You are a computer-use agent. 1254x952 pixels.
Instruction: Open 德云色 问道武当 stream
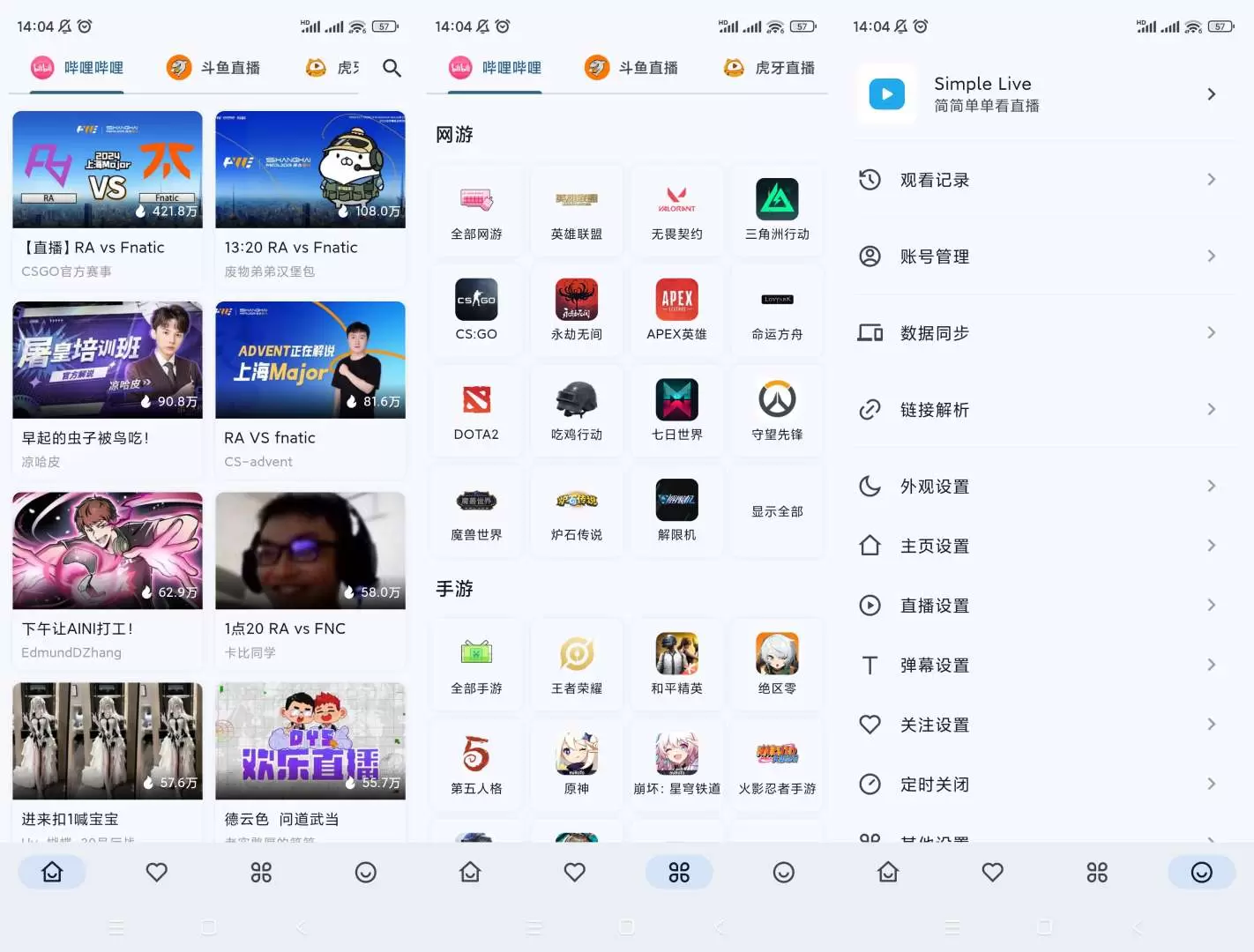click(x=310, y=762)
